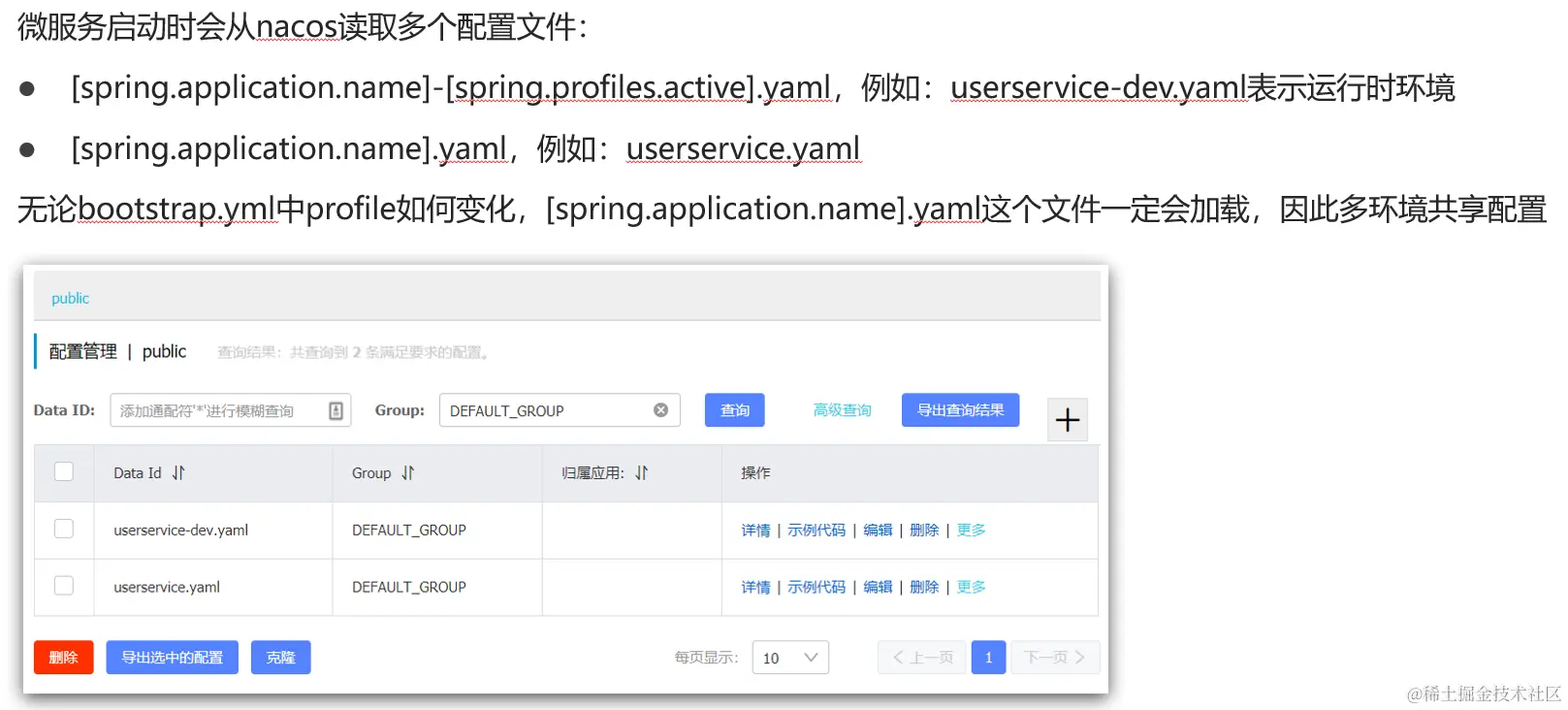The width and height of the screenshot is (1568, 710).
Task: Select the public namespace tab
Action: tap(70, 299)
